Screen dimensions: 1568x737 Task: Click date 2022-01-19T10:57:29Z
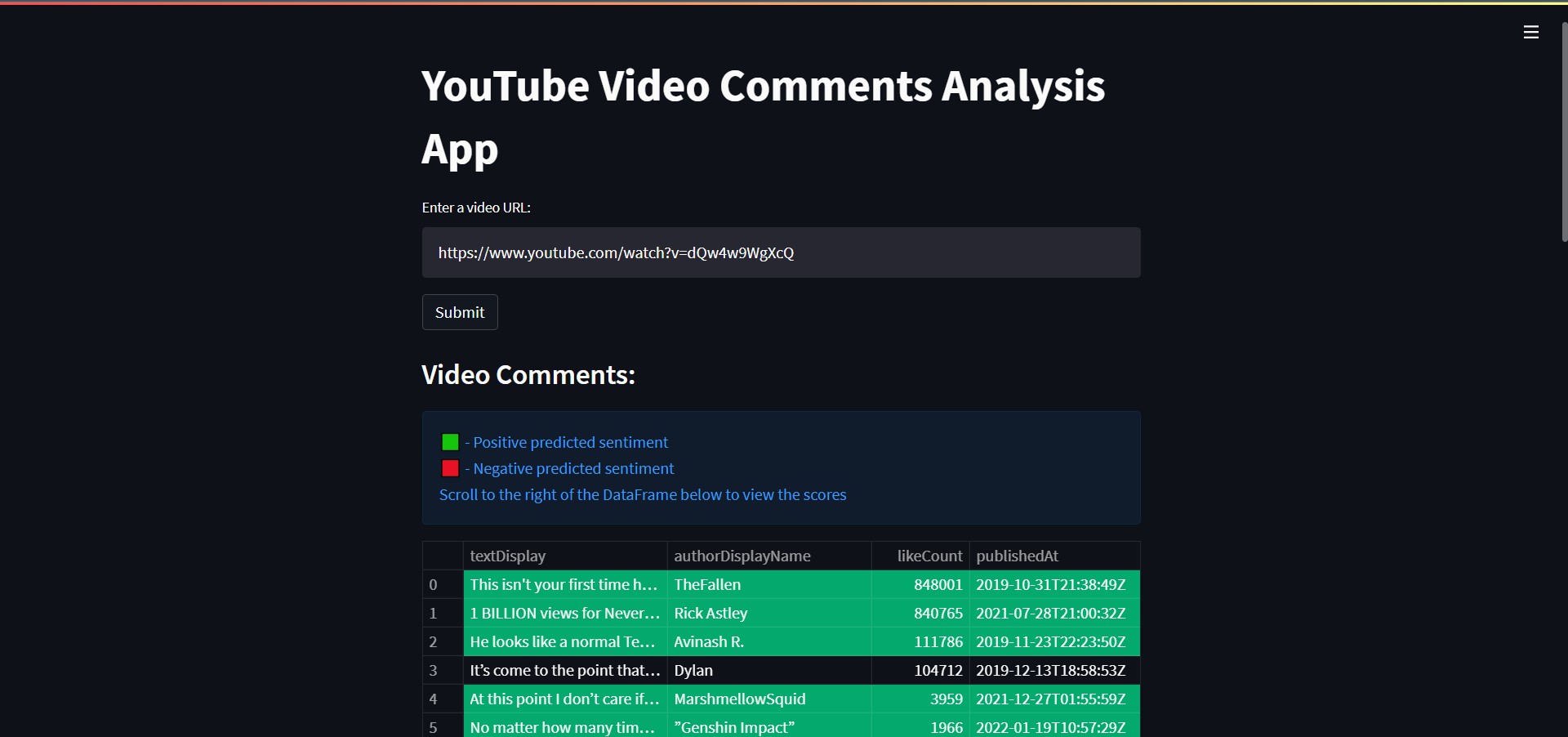point(1054,726)
